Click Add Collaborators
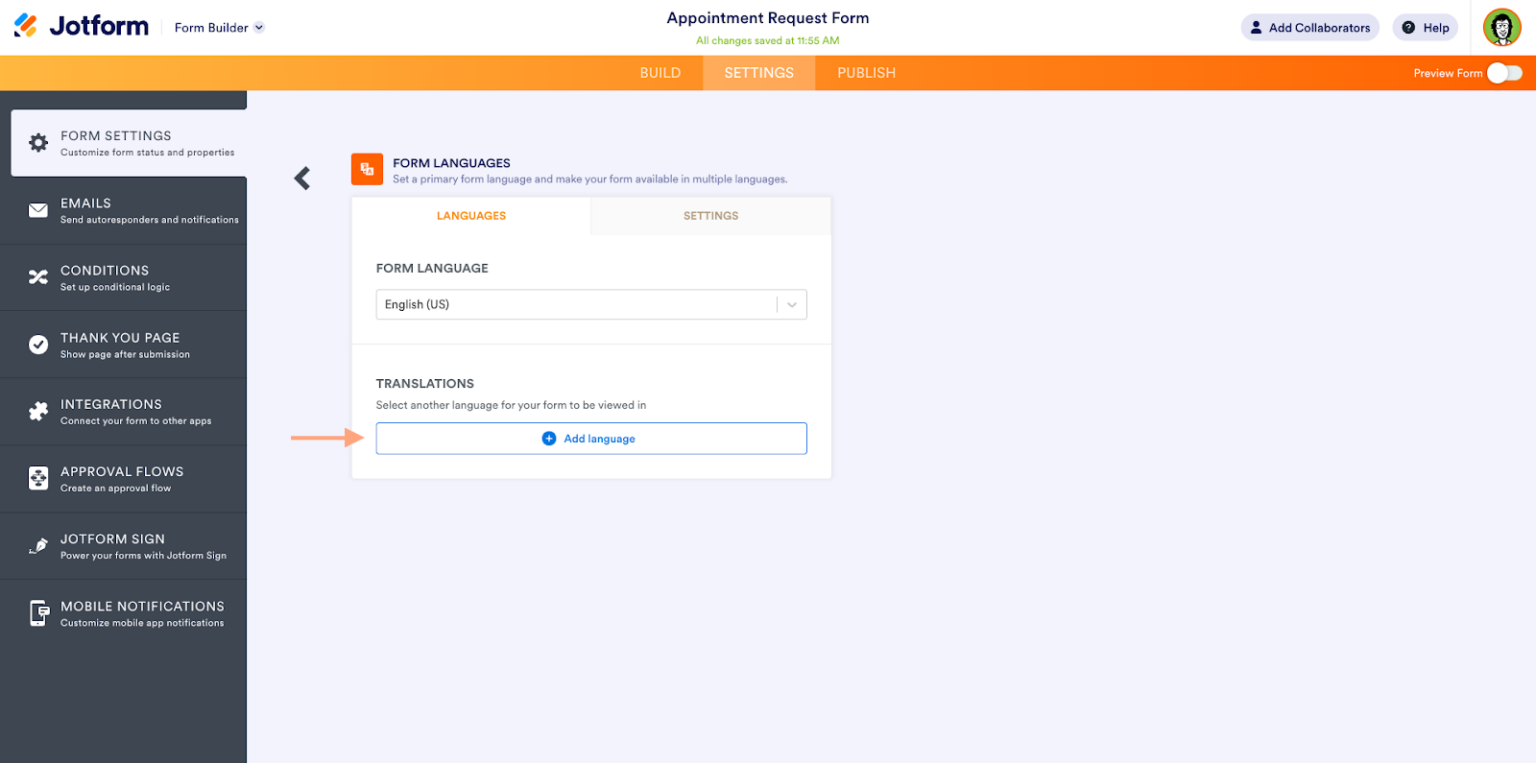Image resolution: width=1536 pixels, height=763 pixels. (x=1310, y=27)
